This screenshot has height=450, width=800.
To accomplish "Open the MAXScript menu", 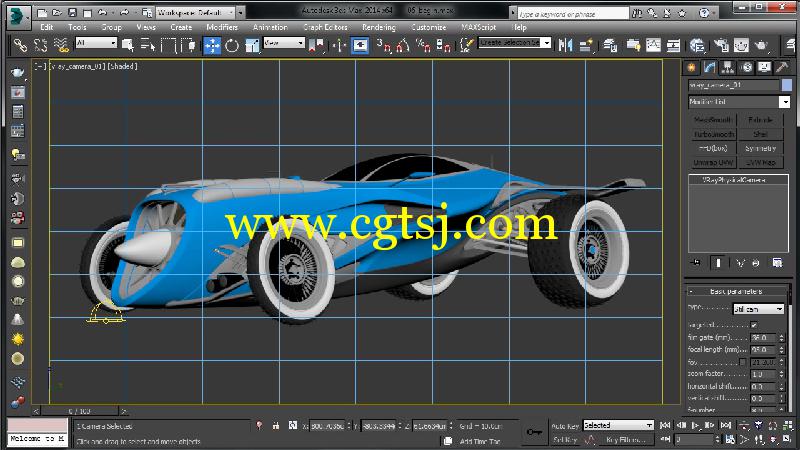I will [479, 27].
